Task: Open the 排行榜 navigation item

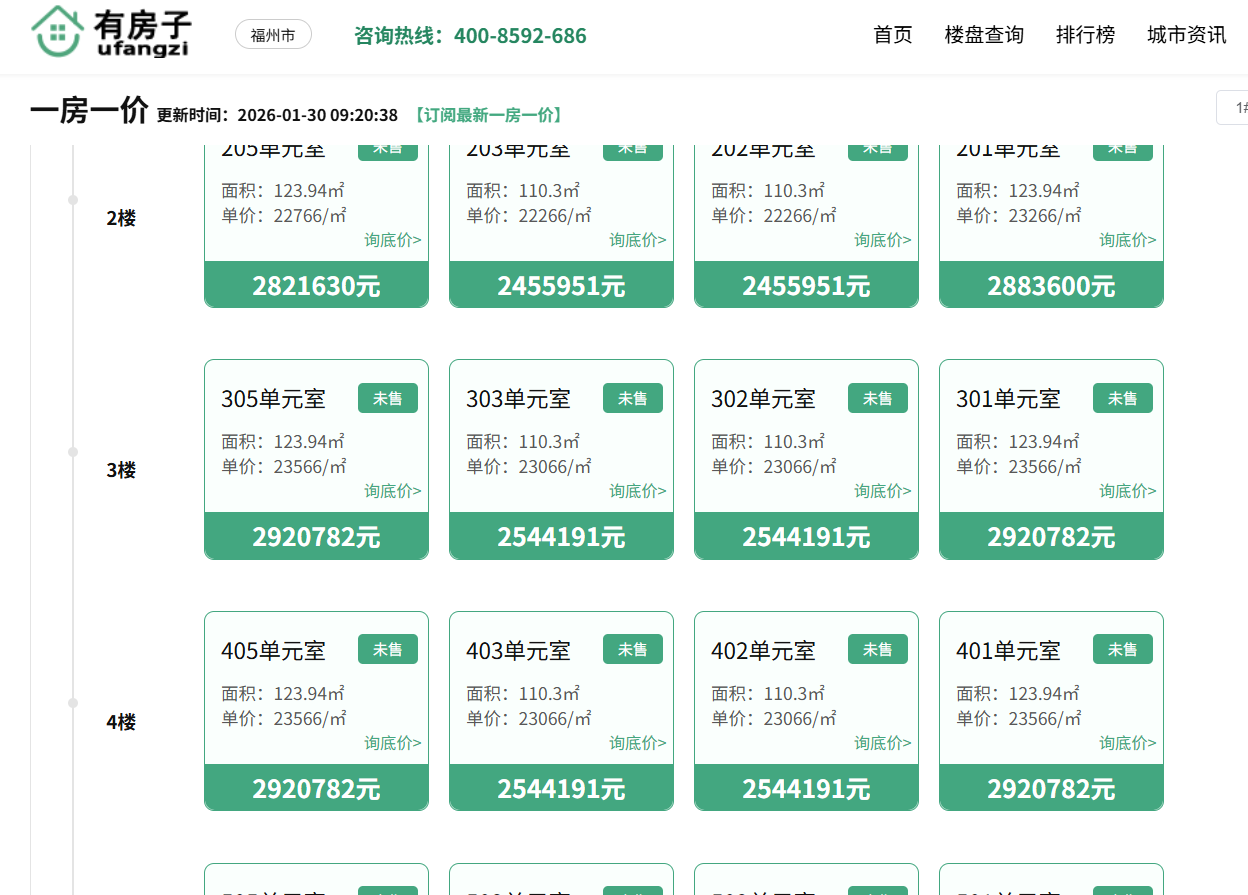Action: 1085,35
